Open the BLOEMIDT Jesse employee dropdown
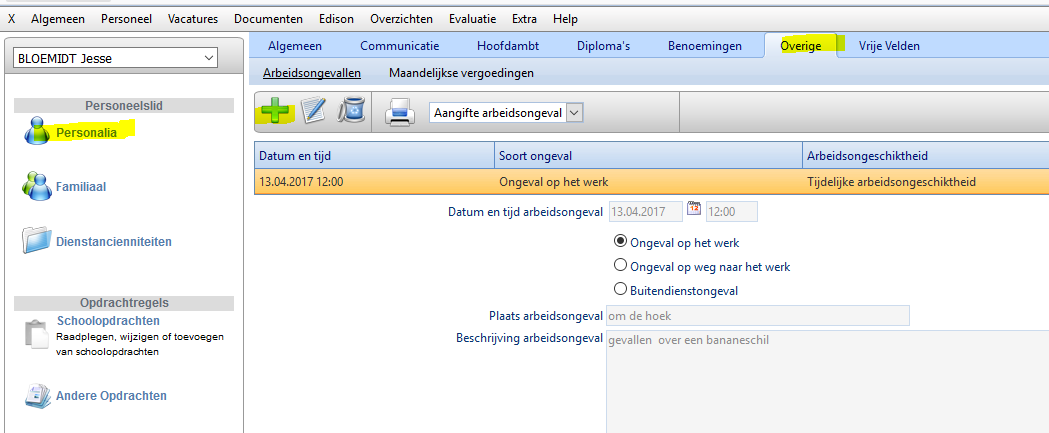This screenshot has width=1049, height=433. pos(209,59)
